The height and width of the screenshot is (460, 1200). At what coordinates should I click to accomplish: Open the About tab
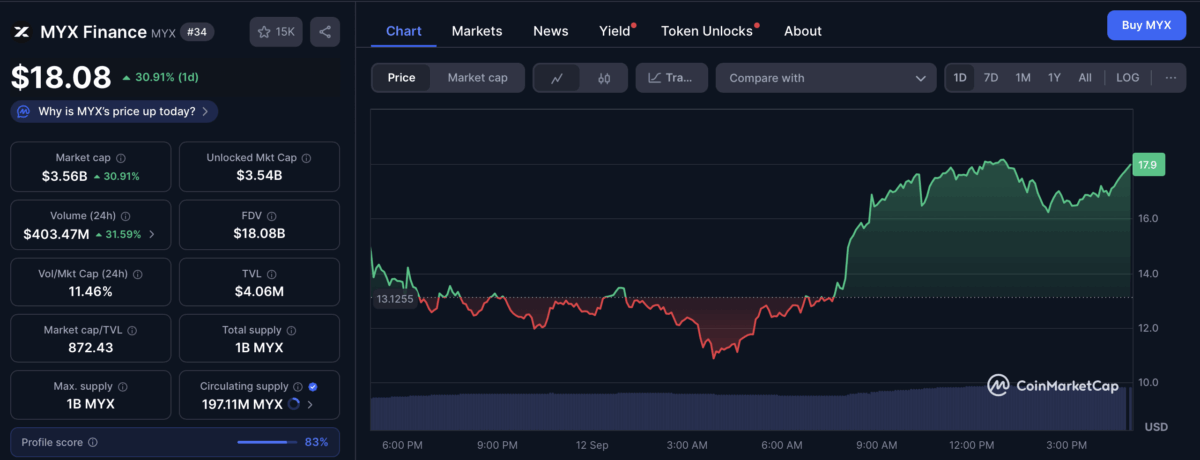803,31
